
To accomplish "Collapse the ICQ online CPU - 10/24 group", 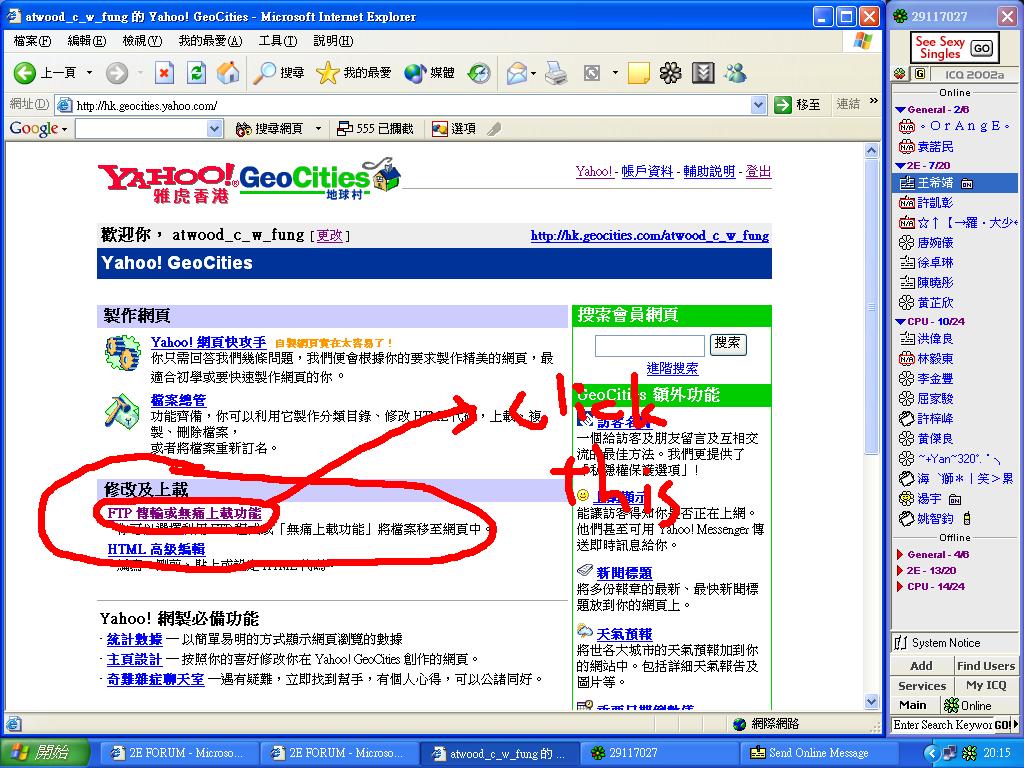I will [x=901, y=321].
